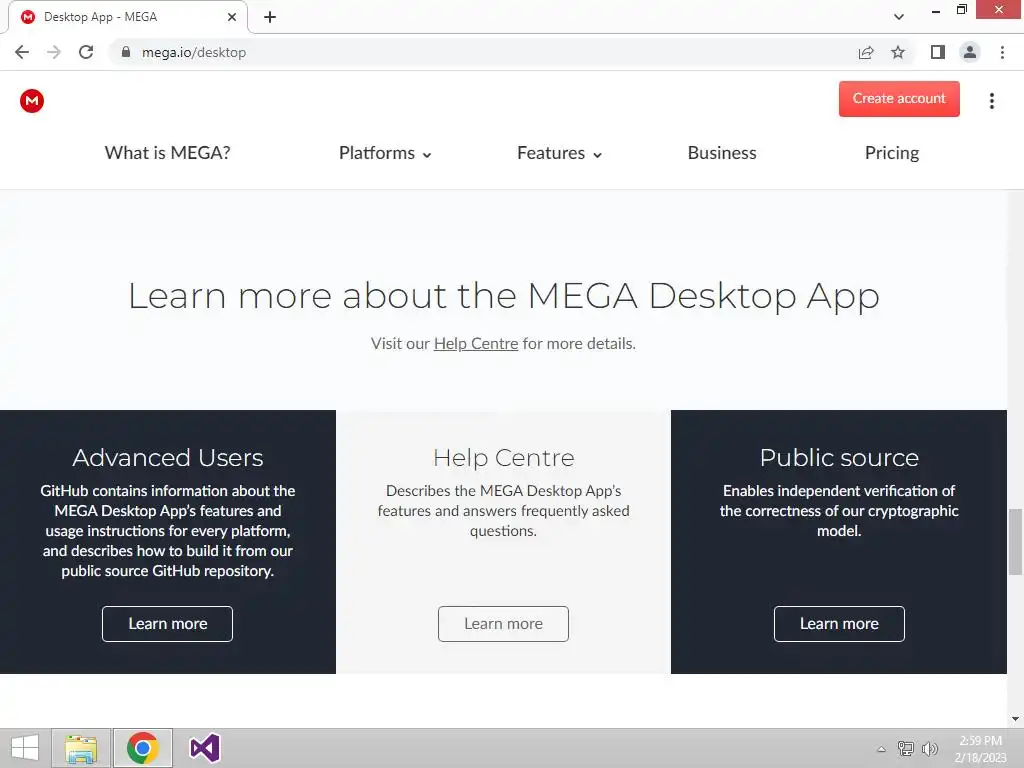Viewport: 1024px width, 768px height.
Task: Follow the Help Centre link
Action: click(x=475, y=344)
